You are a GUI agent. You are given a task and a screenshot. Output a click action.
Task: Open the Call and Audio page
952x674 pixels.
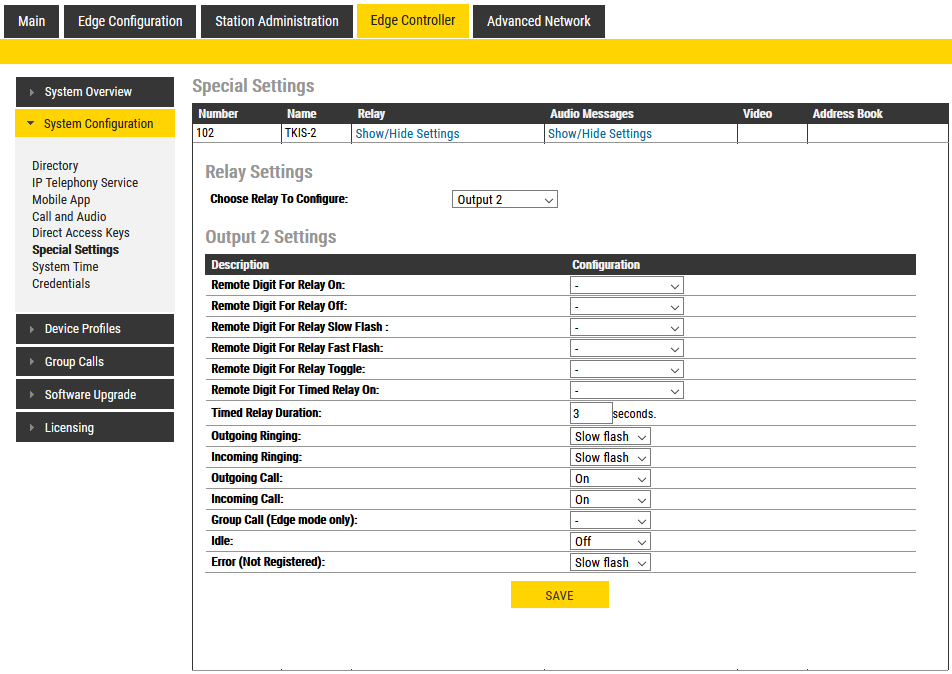(x=68, y=217)
